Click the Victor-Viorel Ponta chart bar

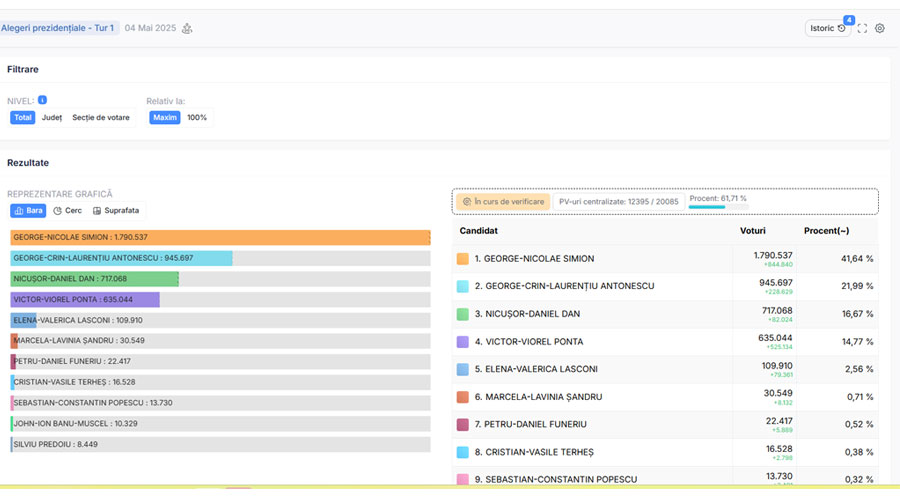point(85,299)
